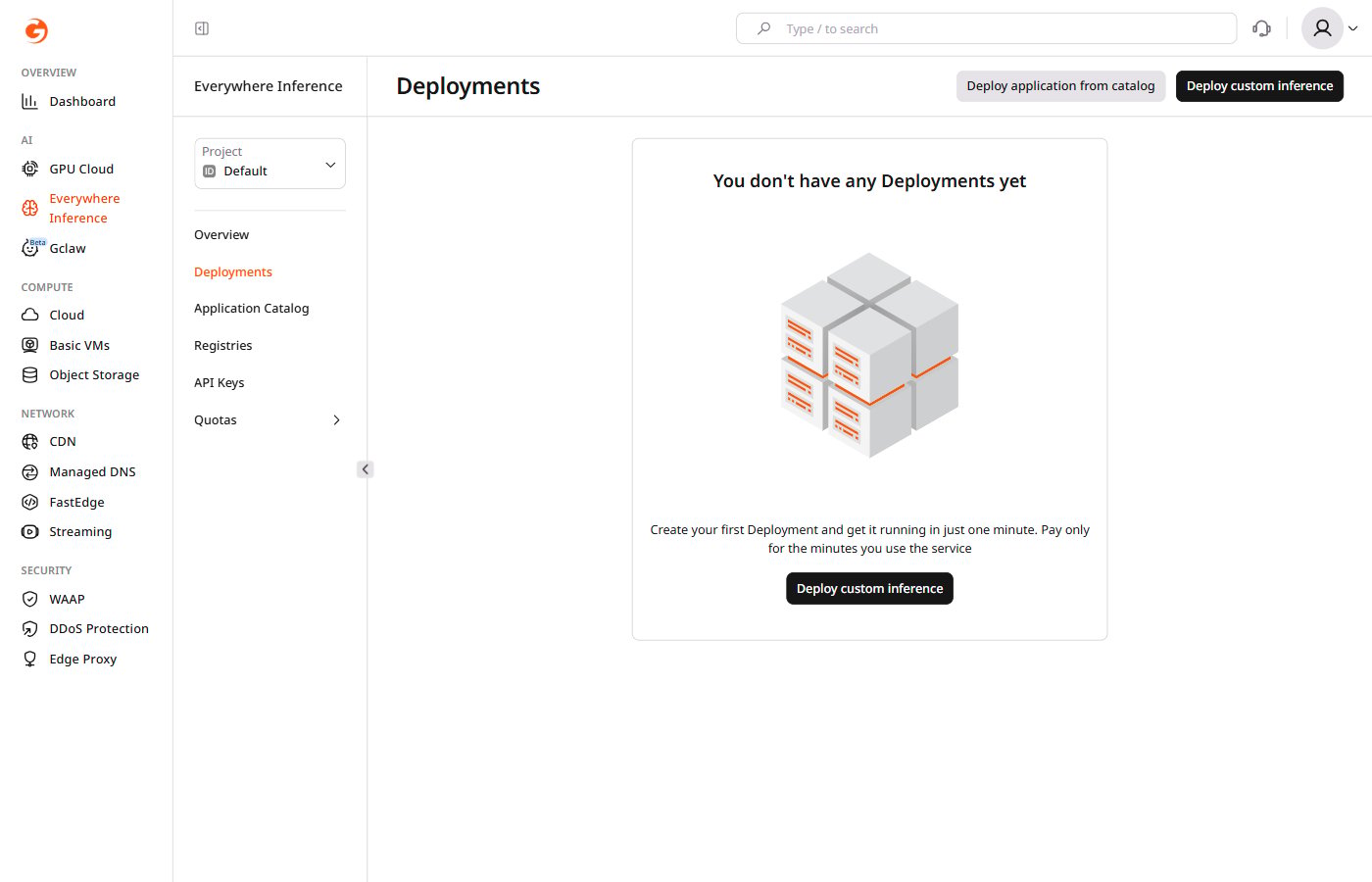This screenshot has height=882, width=1372.
Task: Click the ID badge icon beside Default
Action: (209, 171)
